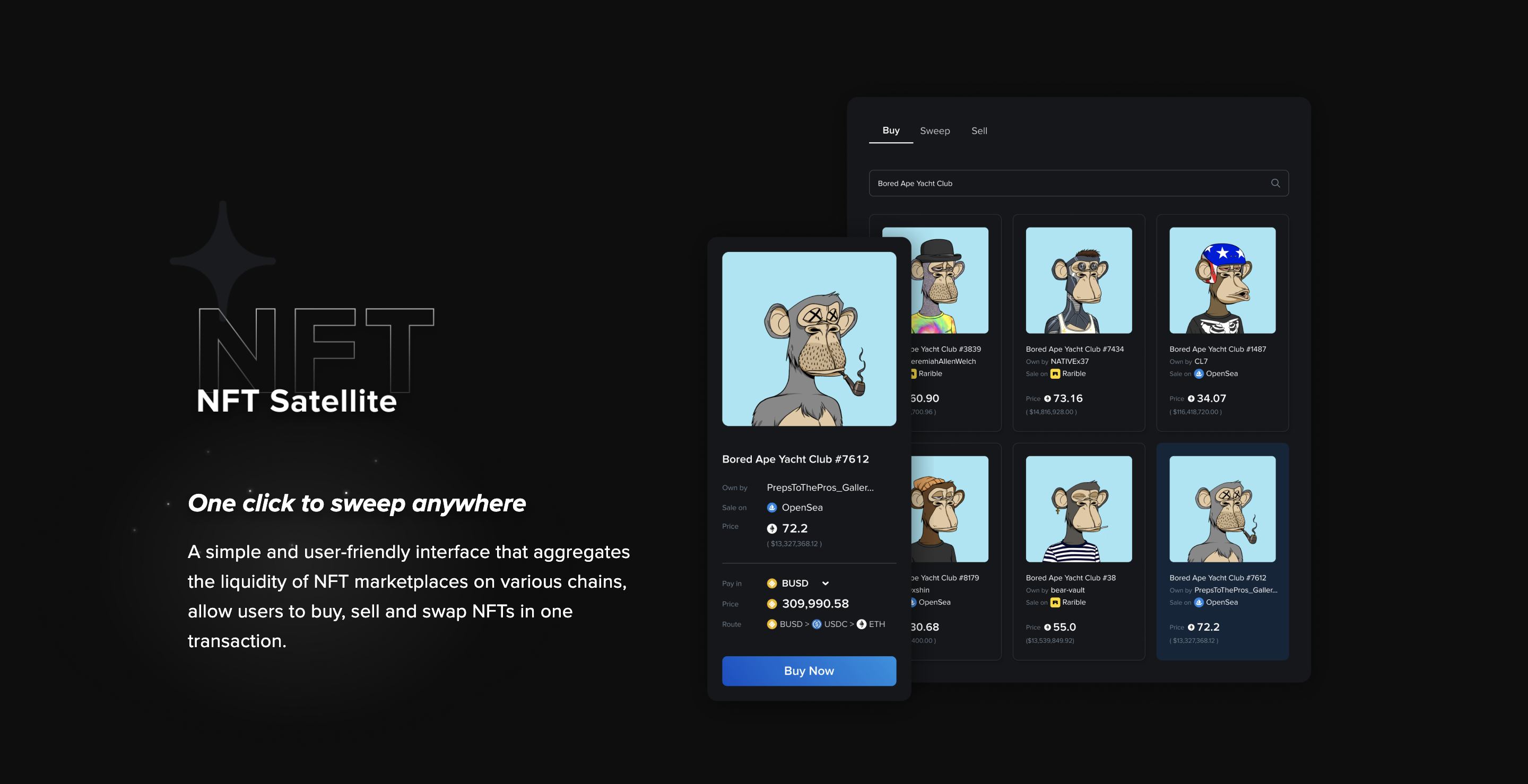Select the Buy tab
The width and height of the screenshot is (1528, 784).
pyautogui.click(x=890, y=130)
